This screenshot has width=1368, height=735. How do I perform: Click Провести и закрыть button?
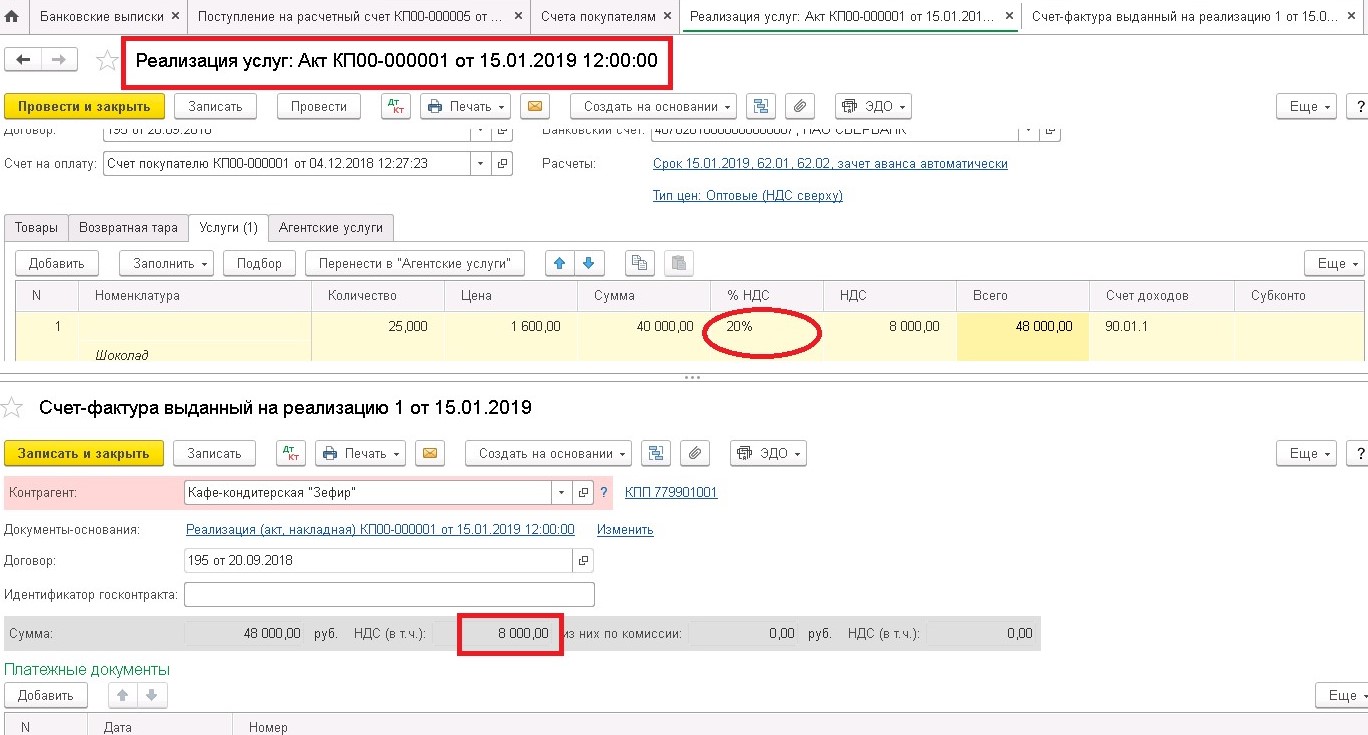point(84,107)
